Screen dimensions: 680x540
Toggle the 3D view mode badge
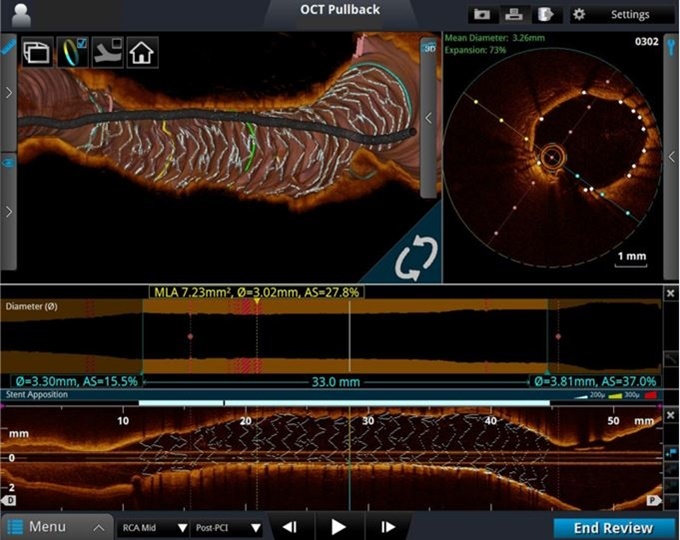[428, 46]
